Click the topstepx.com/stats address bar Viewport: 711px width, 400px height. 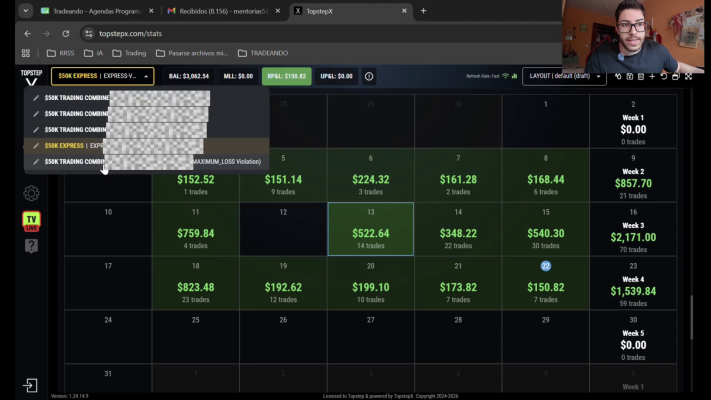[317, 34]
